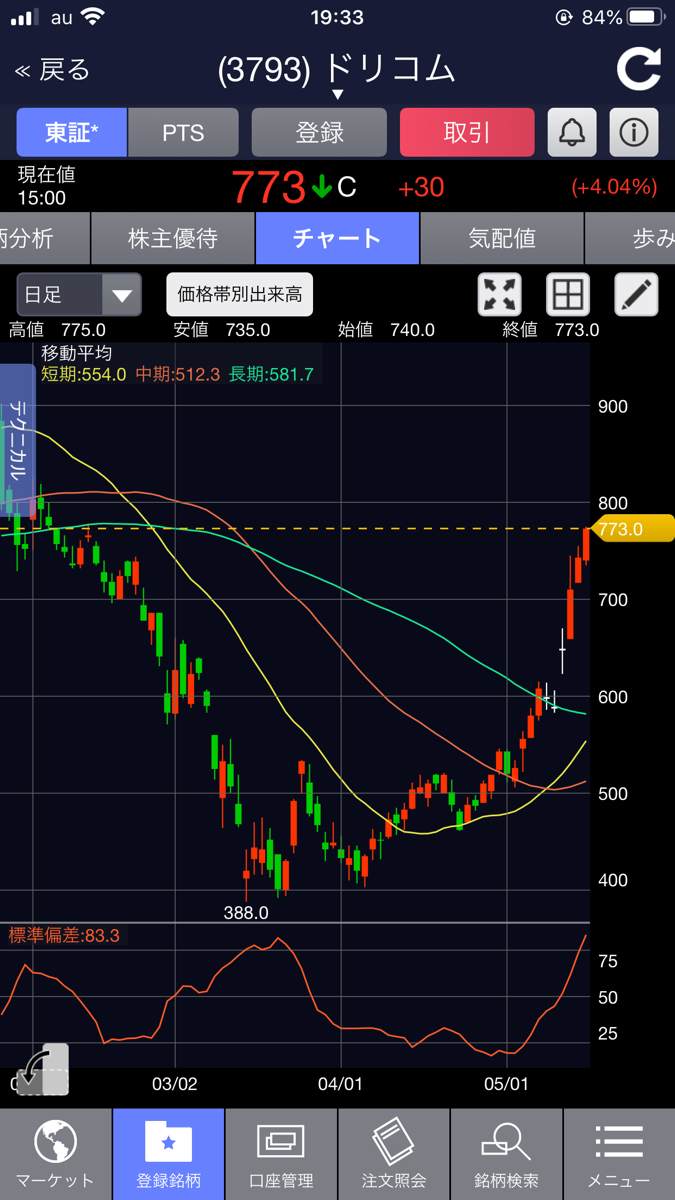Tap the refresh icon in the header
Viewport: 675px width, 1200px height.
pos(638,69)
